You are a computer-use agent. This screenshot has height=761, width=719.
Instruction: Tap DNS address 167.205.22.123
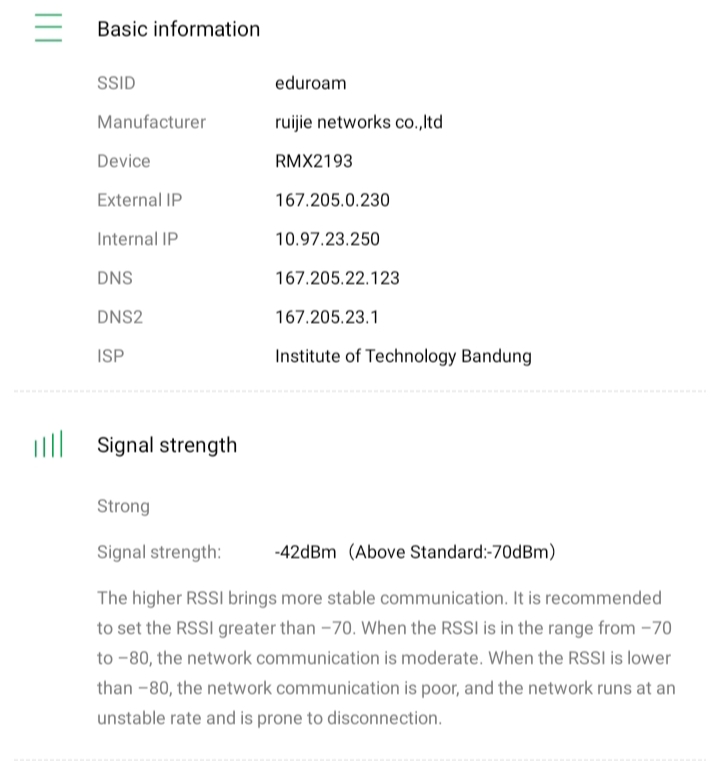[337, 278]
